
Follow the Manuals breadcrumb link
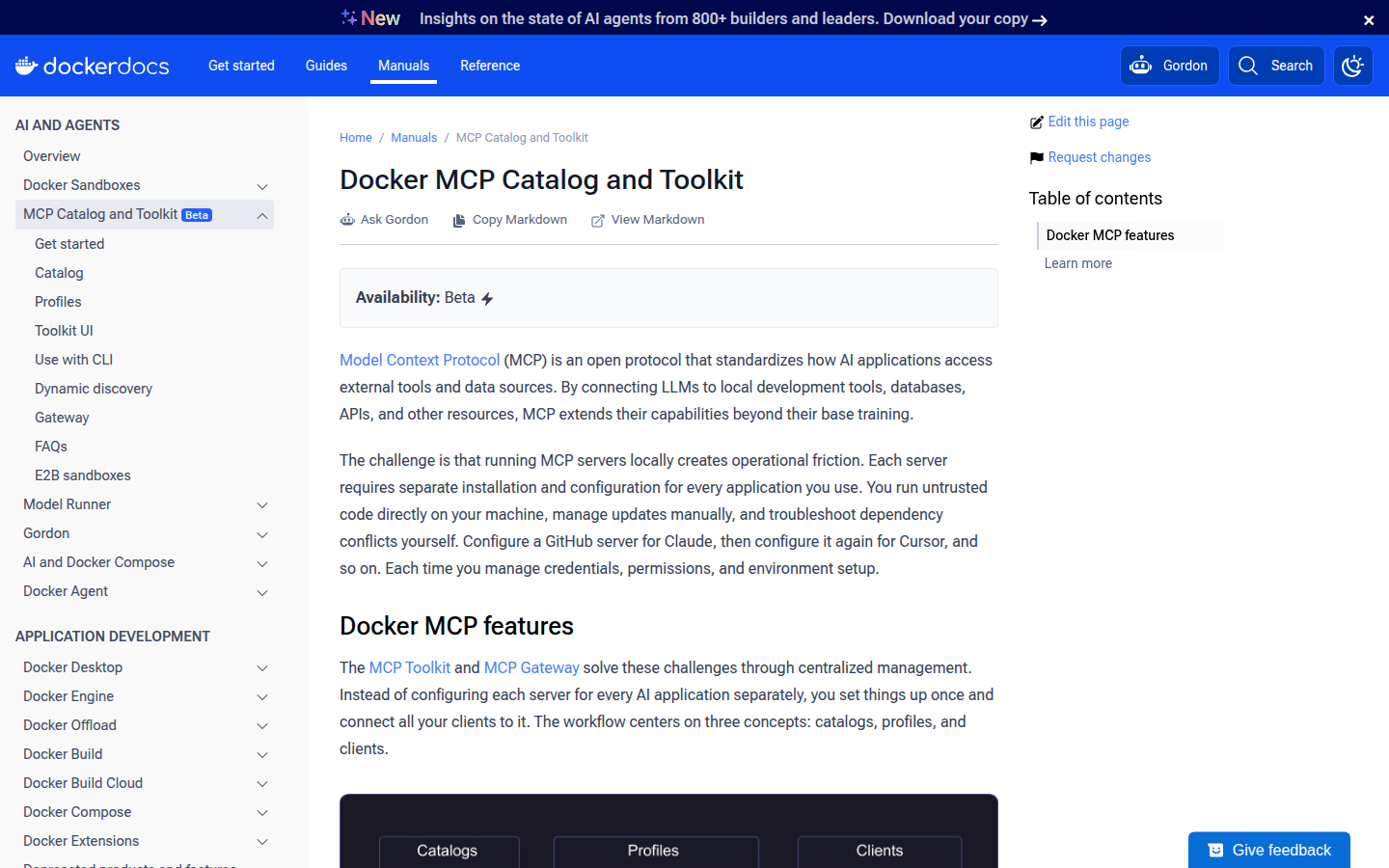(414, 138)
